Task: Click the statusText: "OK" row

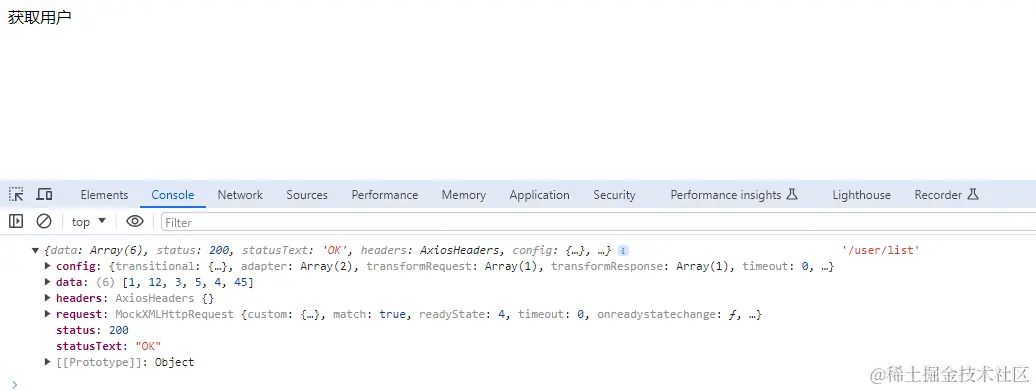Action: tap(109, 346)
